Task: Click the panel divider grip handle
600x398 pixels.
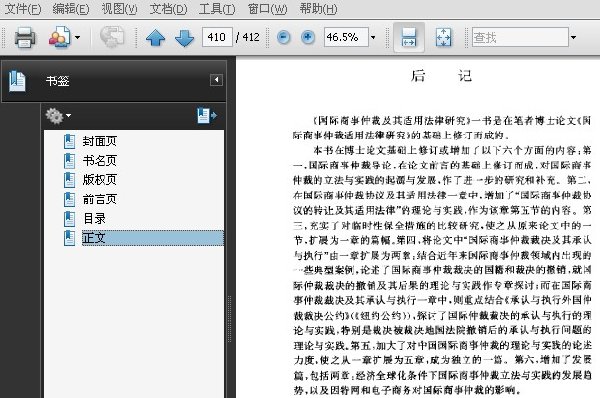Action: point(230,318)
